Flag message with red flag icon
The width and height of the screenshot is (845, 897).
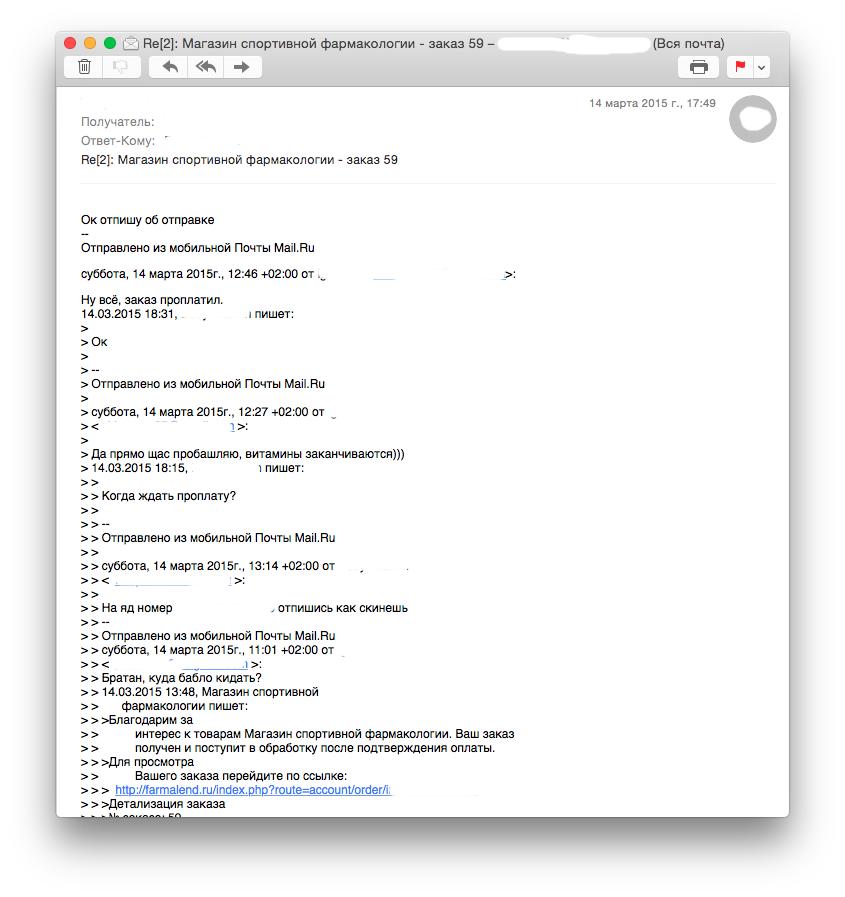pos(740,67)
